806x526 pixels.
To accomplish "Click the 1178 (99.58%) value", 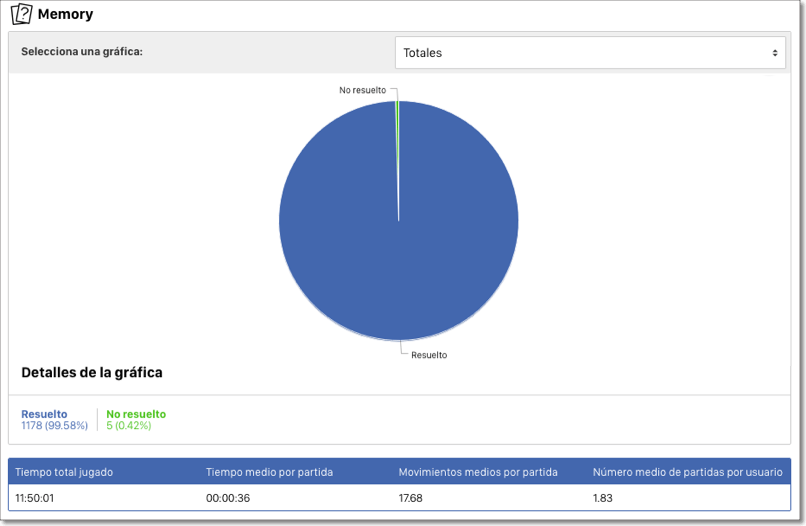I will pos(54,426).
